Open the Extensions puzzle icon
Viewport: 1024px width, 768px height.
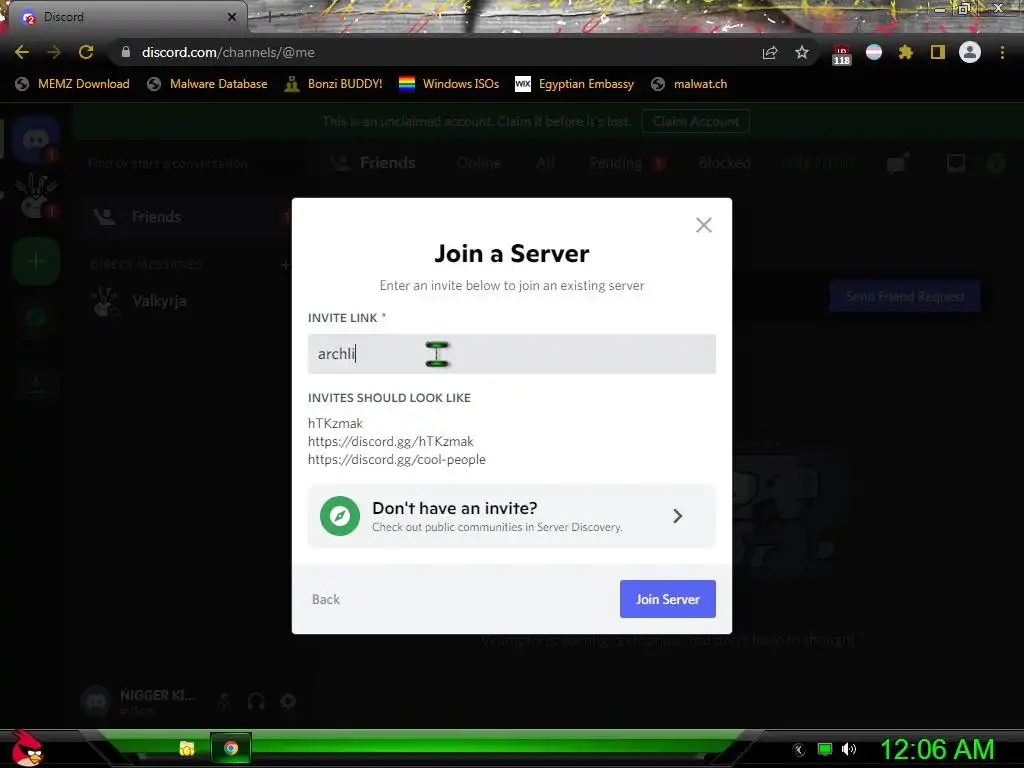point(905,52)
